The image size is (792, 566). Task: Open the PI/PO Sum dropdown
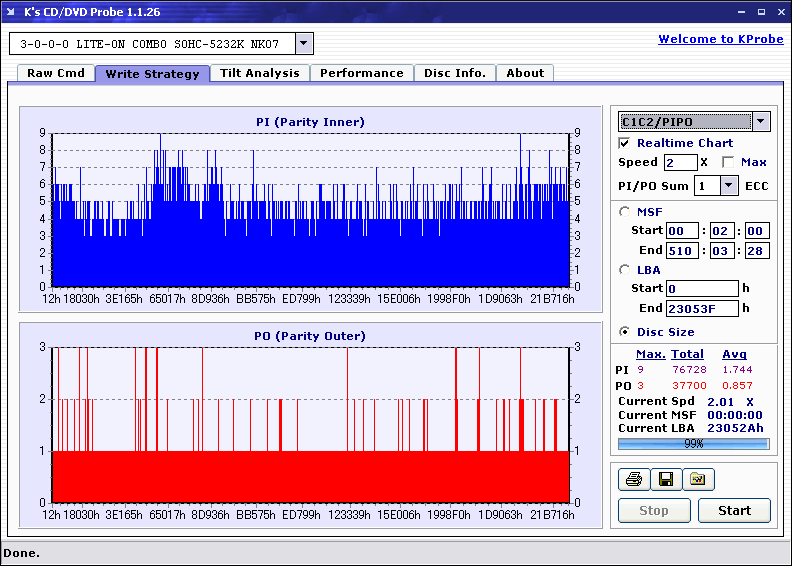[x=728, y=186]
